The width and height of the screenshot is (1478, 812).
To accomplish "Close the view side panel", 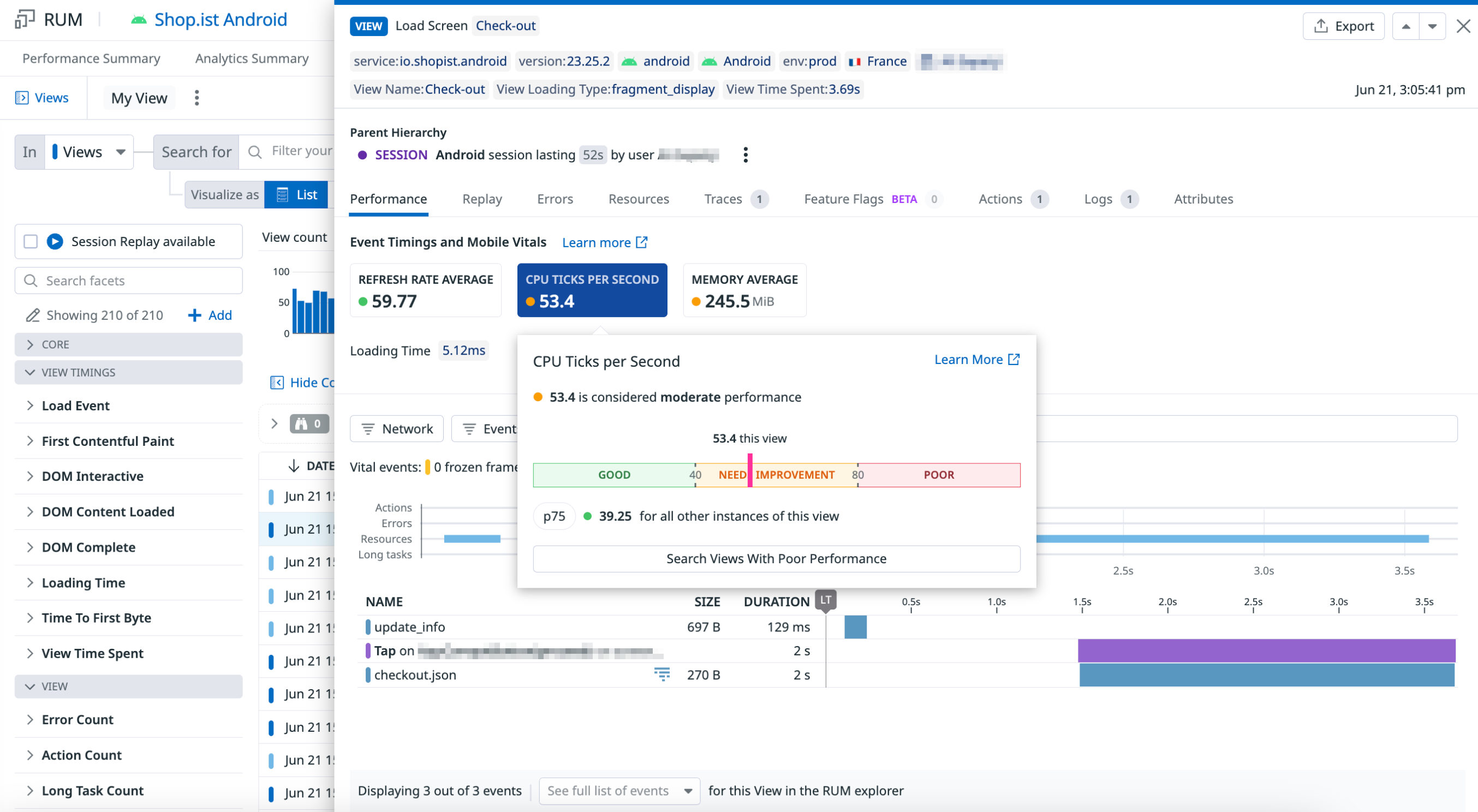I will pos(1463,26).
